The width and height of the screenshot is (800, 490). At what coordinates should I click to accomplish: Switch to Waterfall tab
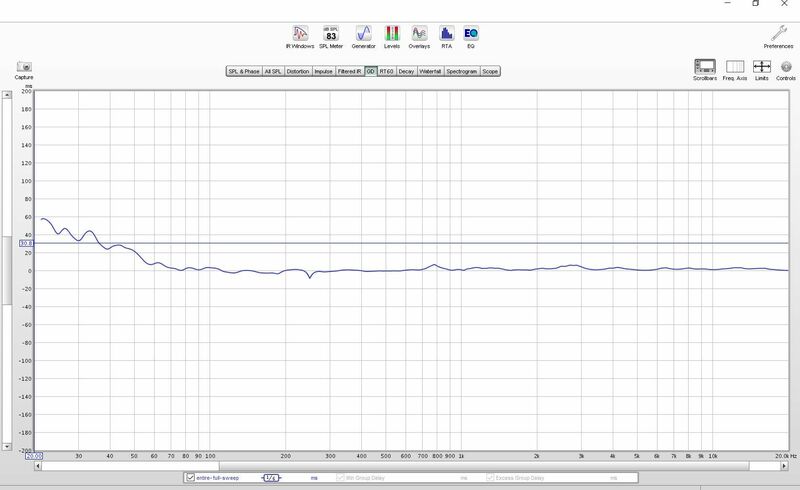tap(430, 71)
